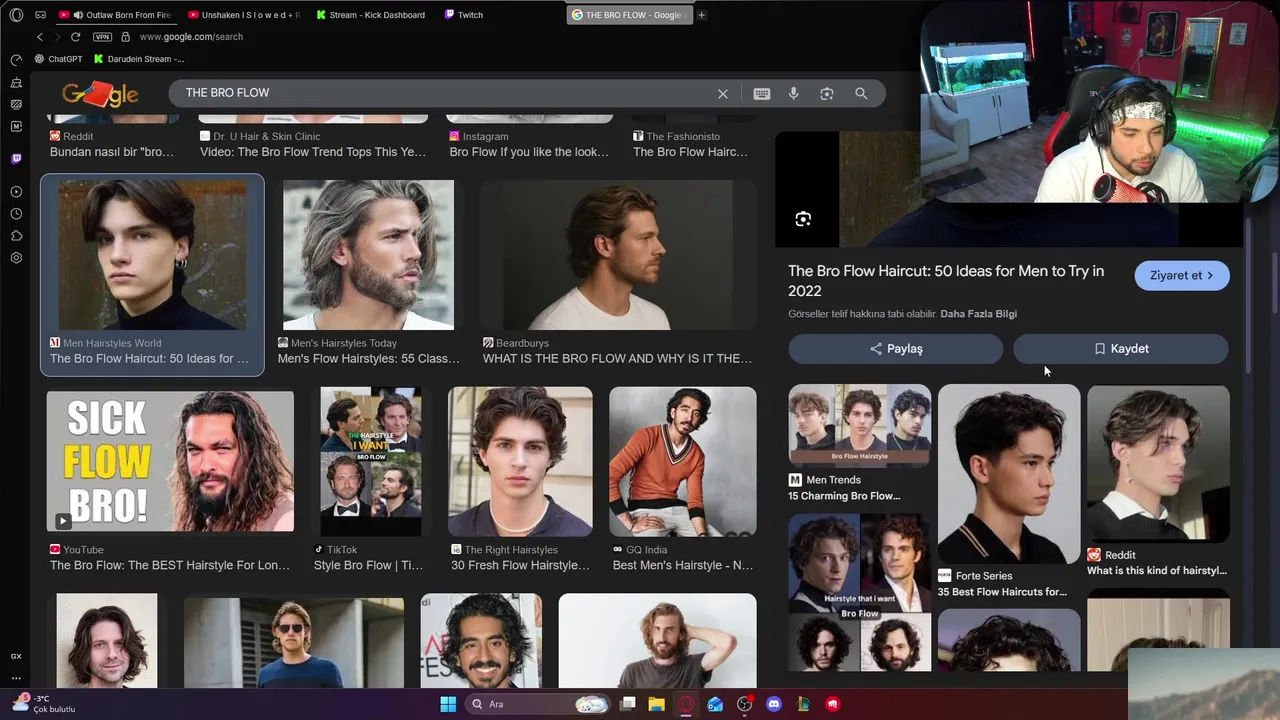Clear the search box with X
The image size is (1280, 720).
723,94
